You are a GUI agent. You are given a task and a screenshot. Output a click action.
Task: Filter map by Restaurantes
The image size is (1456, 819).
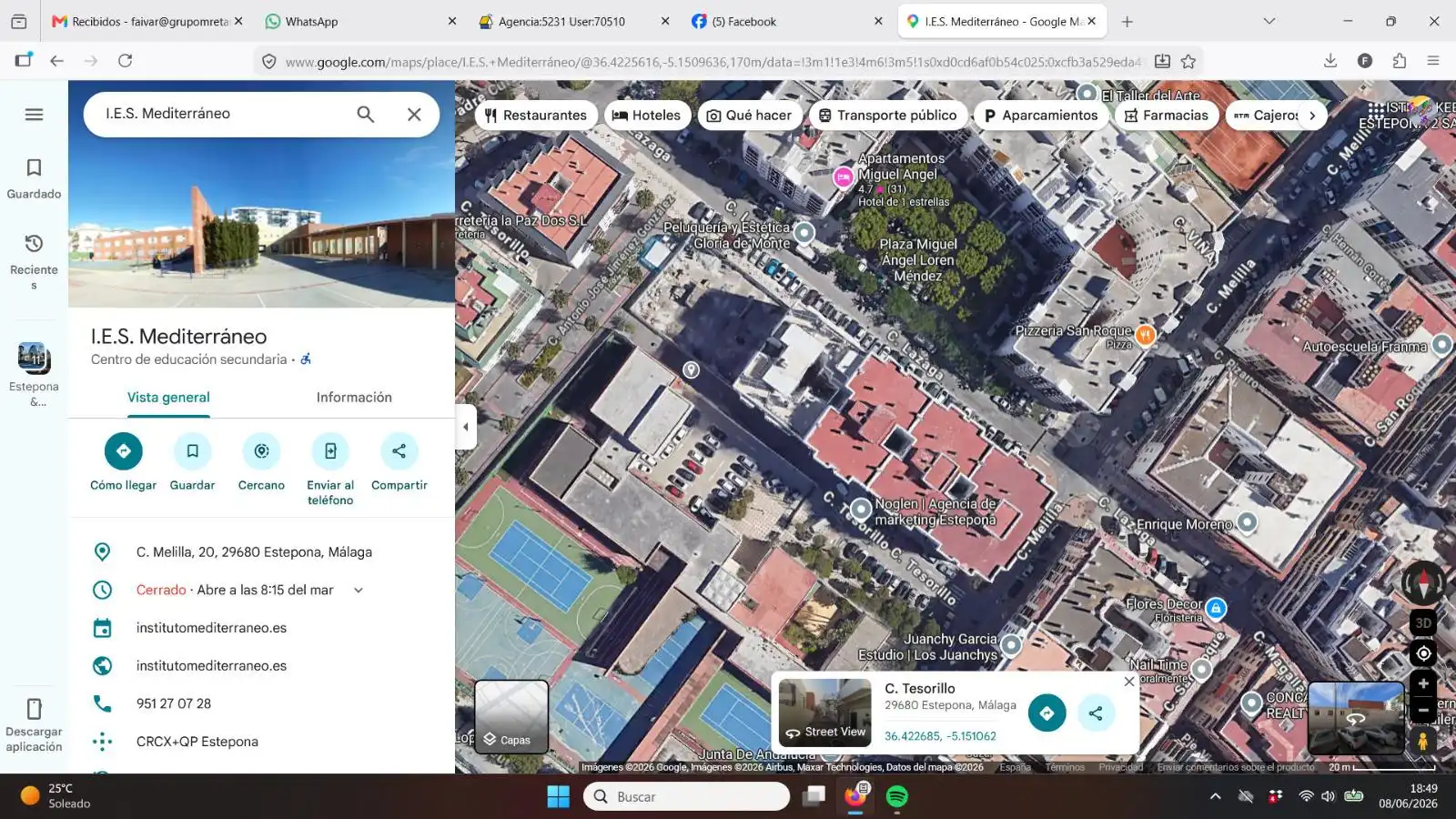point(536,116)
